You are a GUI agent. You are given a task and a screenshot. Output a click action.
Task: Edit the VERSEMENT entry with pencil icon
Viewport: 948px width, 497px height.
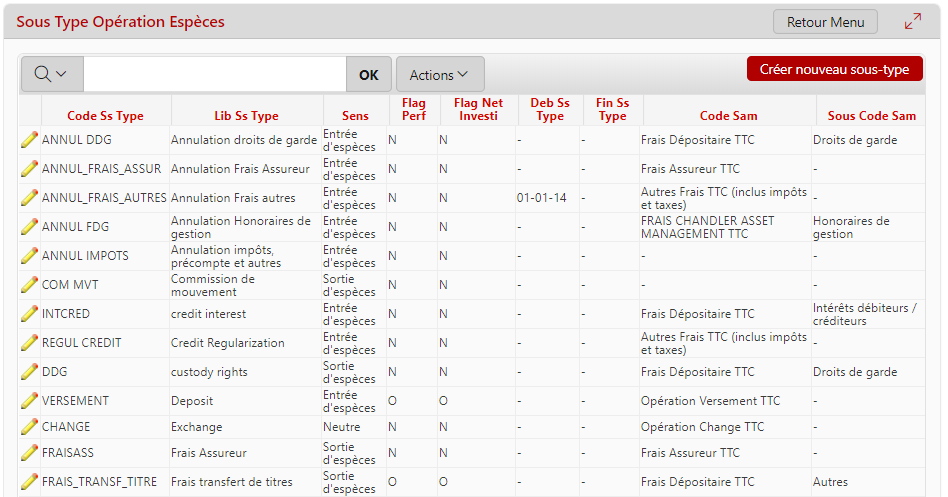click(x=29, y=401)
